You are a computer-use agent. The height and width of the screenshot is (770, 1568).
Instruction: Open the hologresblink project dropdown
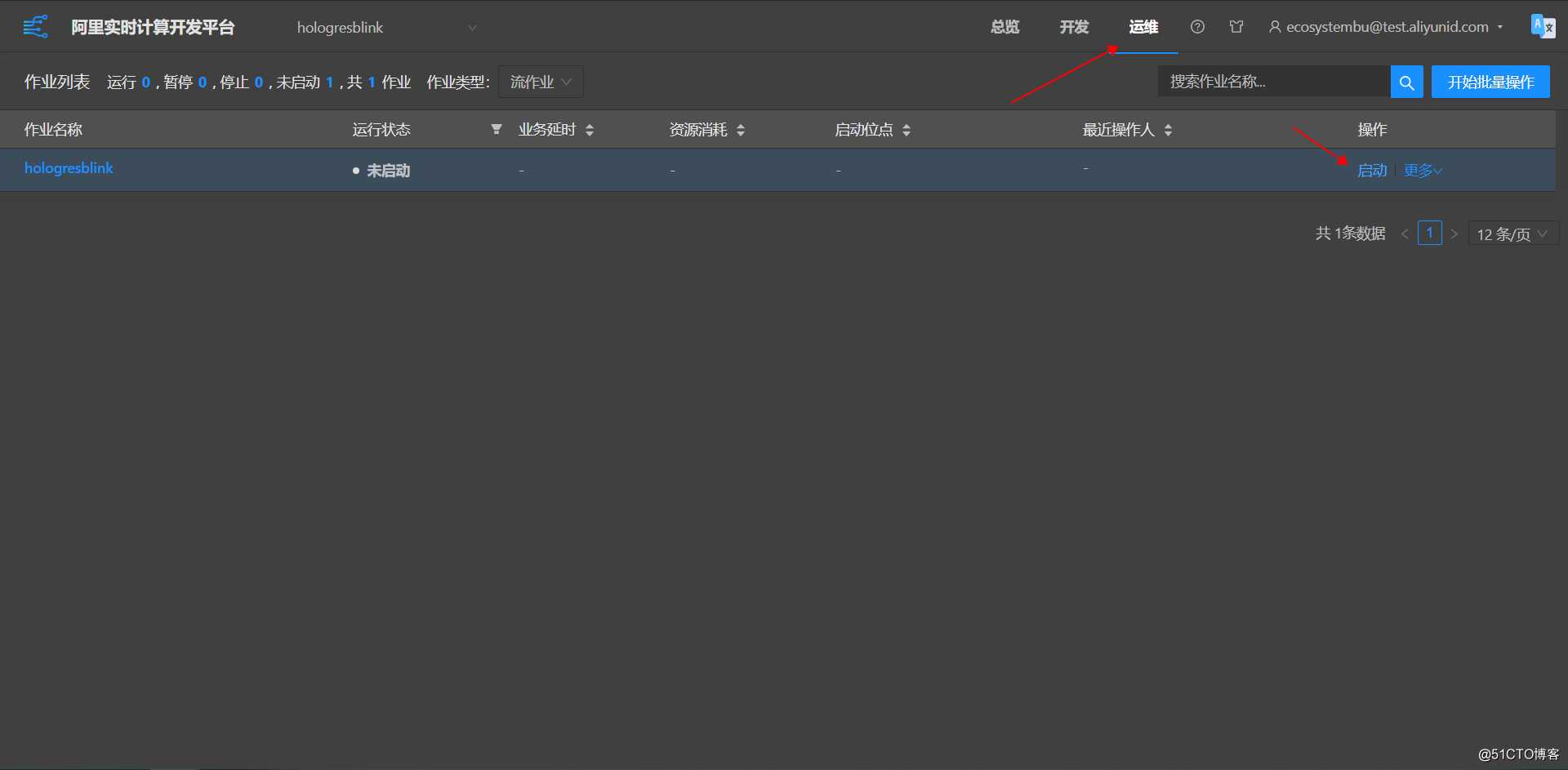[386, 28]
